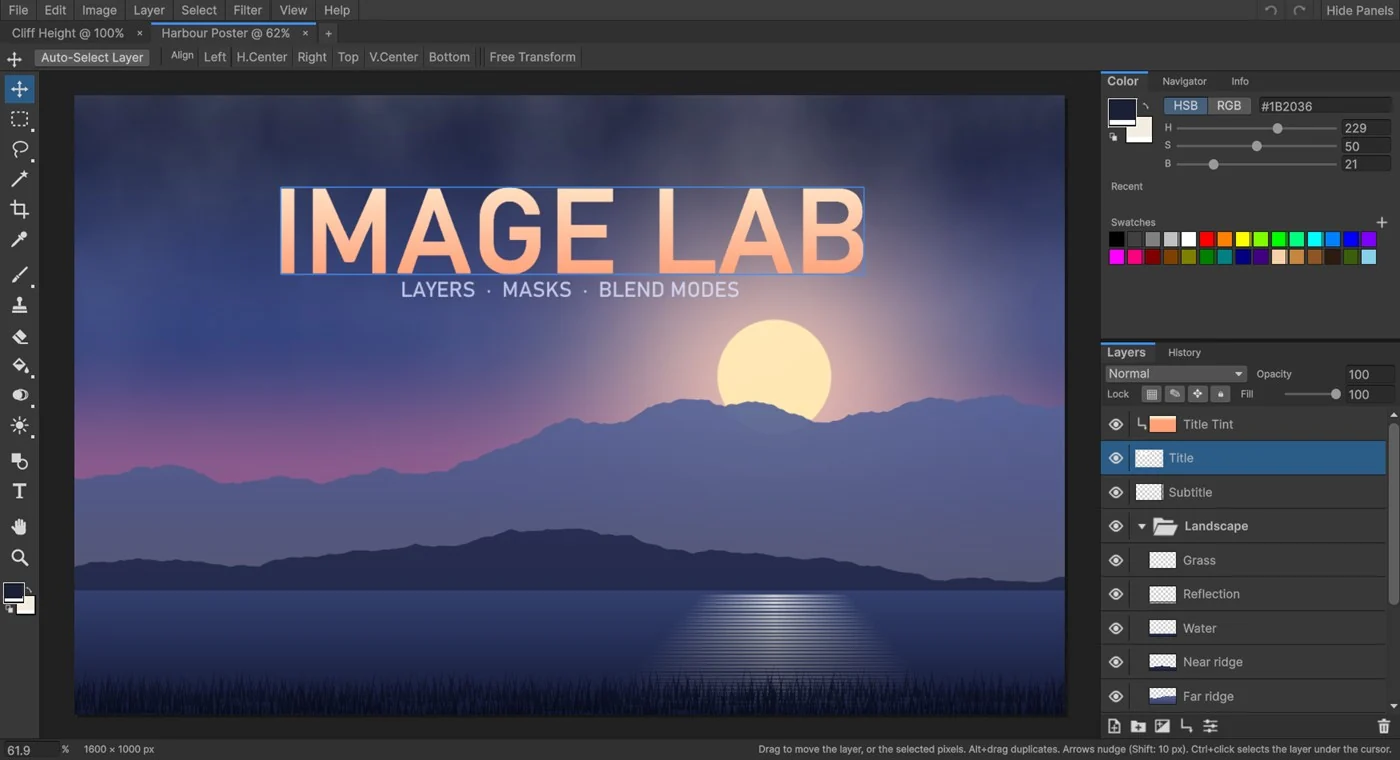Switch to the Eraser tool
Screen dimensions: 1400x760
click(19, 336)
